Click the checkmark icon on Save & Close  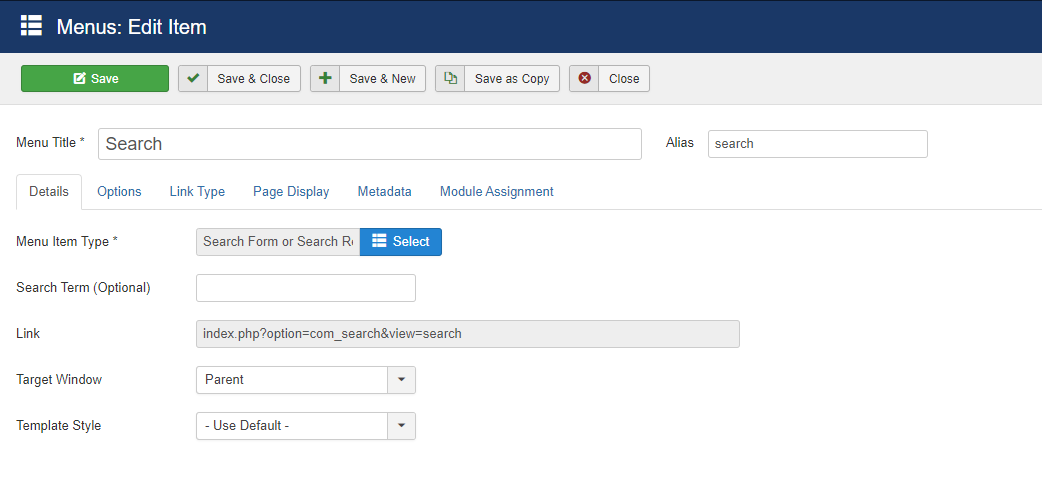click(193, 79)
